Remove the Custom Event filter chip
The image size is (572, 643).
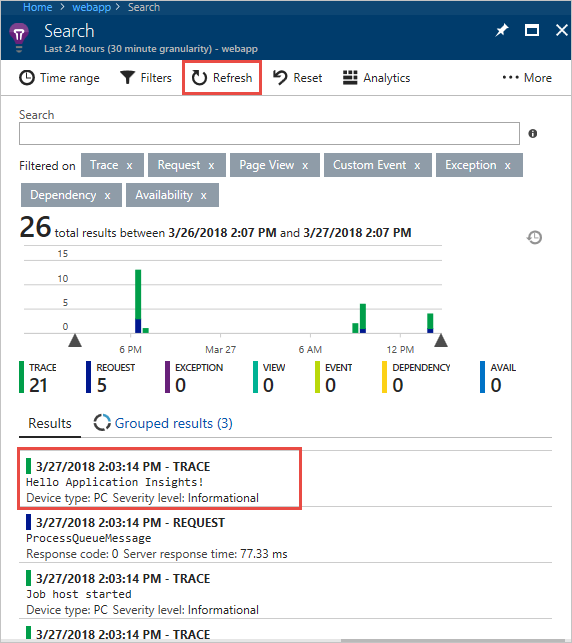(x=417, y=166)
